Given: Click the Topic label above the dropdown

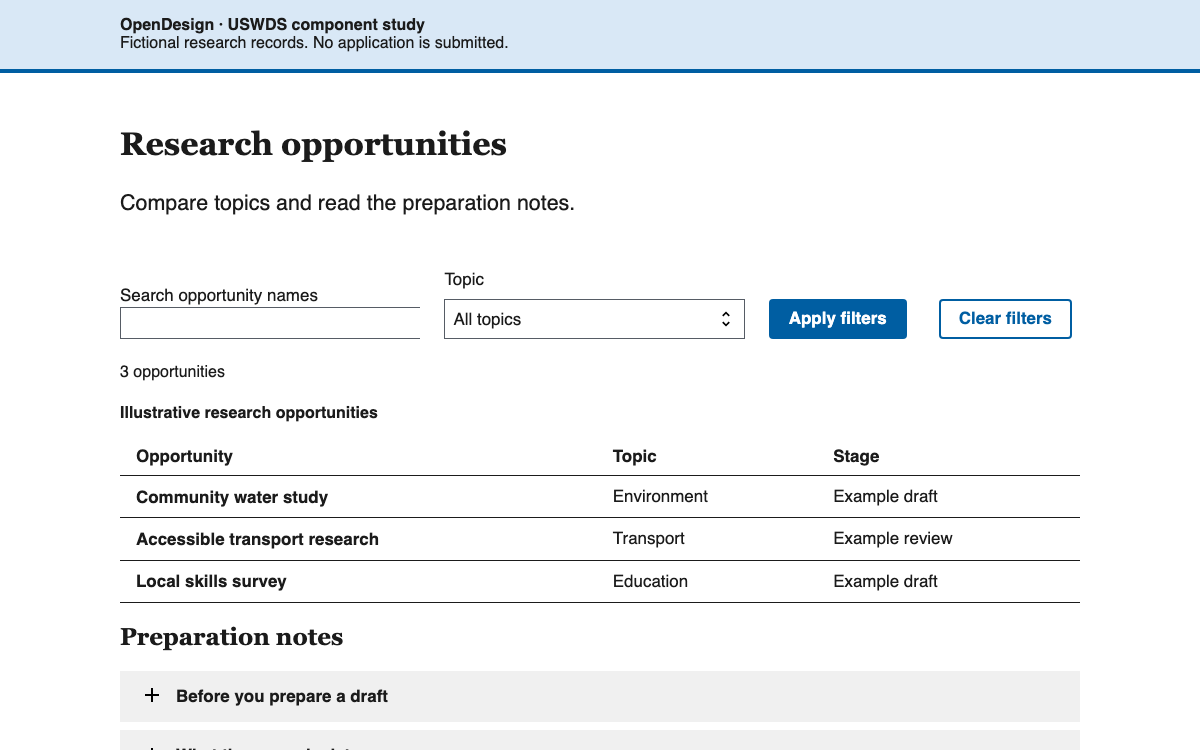Looking at the screenshot, I should coord(464,279).
